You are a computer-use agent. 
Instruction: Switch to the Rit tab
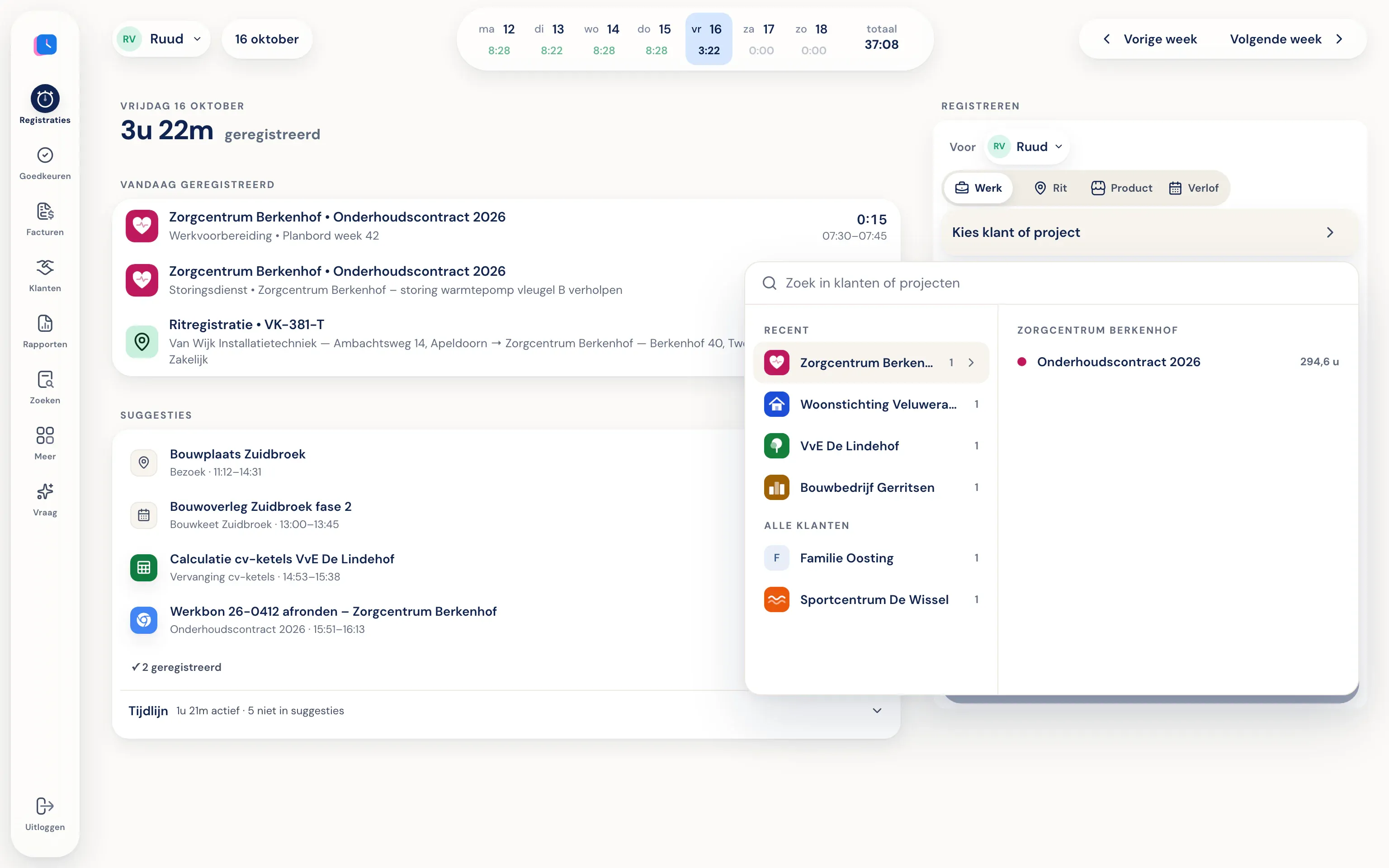[x=1050, y=189]
